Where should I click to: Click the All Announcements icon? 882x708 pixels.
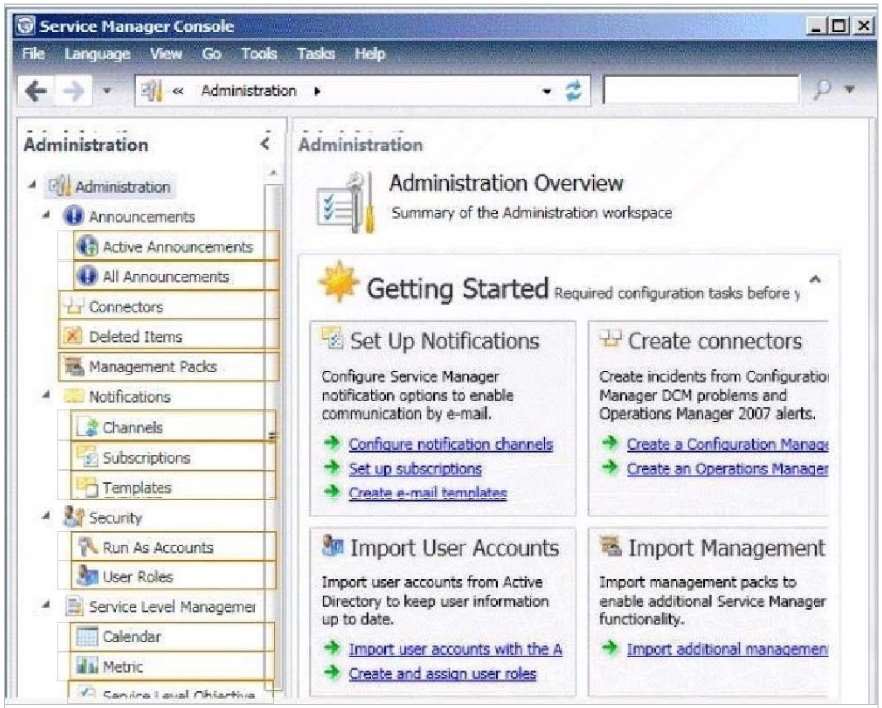(87, 276)
